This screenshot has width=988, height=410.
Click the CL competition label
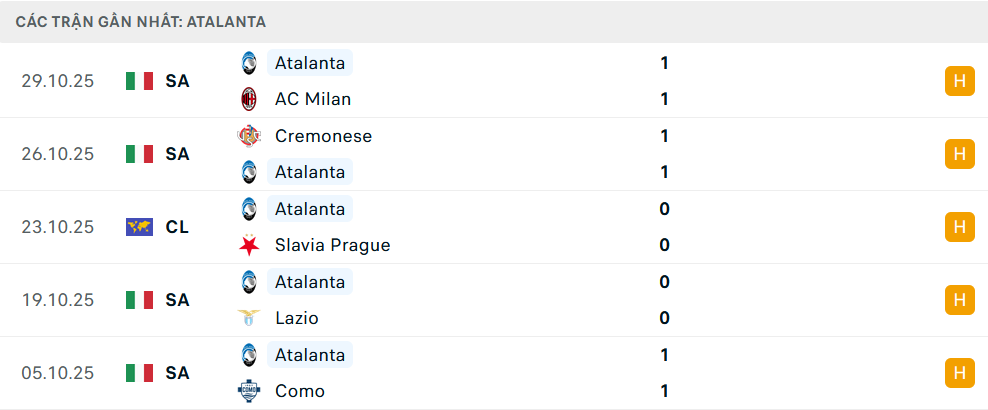coord(177,227)
